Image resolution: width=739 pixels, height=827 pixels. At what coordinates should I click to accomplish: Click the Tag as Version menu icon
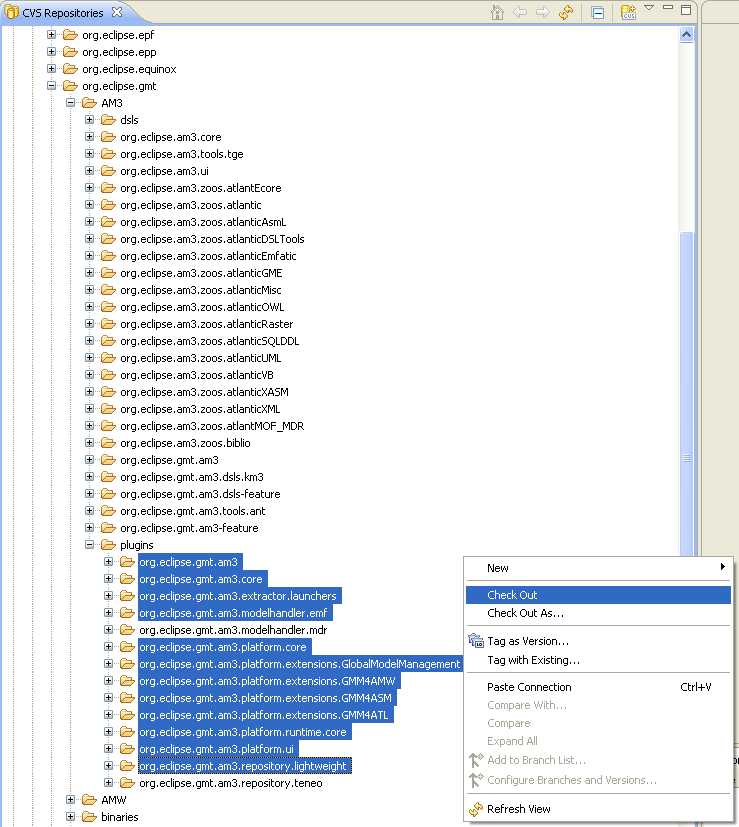476,641
